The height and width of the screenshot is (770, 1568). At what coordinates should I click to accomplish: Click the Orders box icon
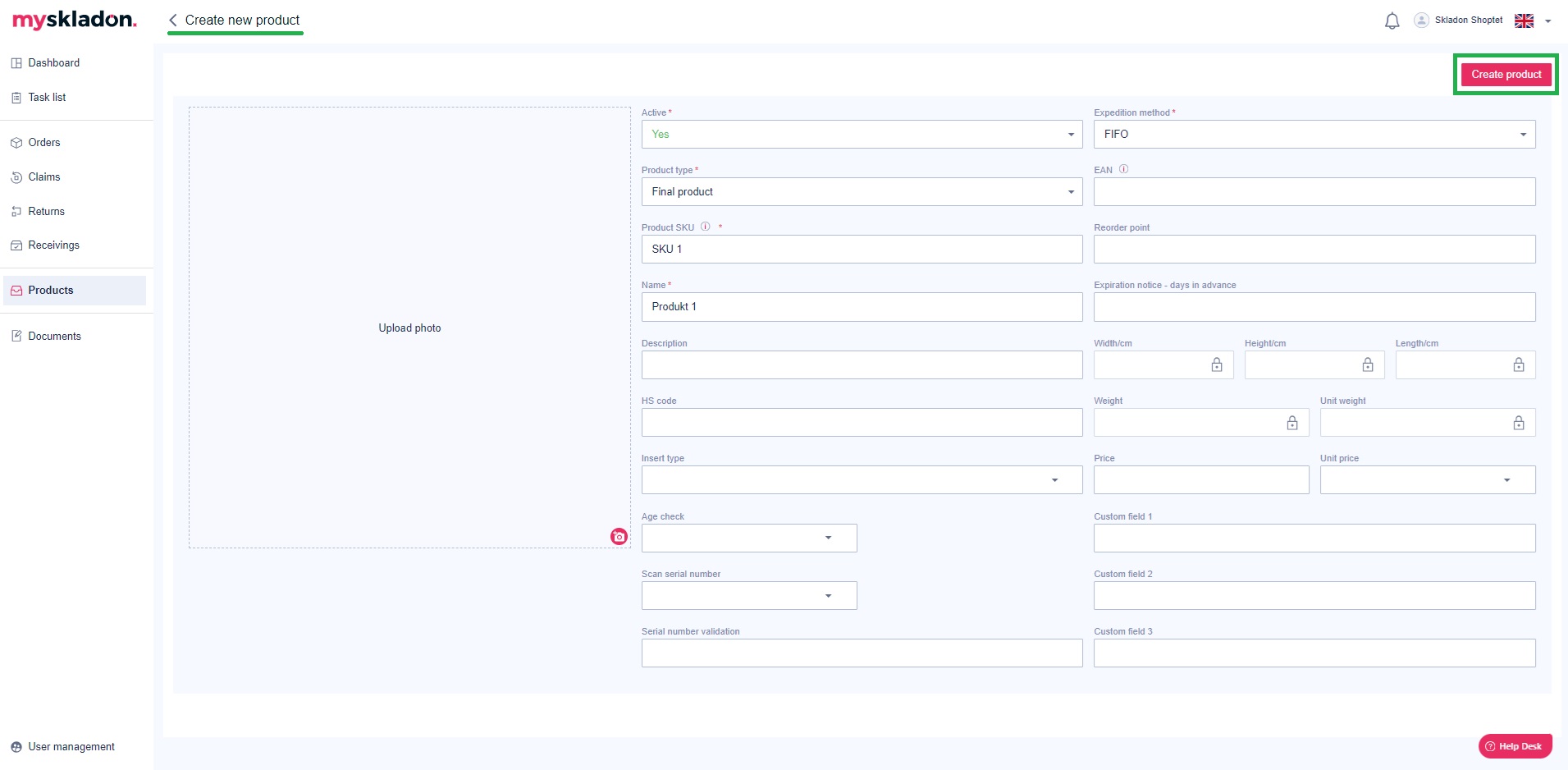tap(16, 143)
